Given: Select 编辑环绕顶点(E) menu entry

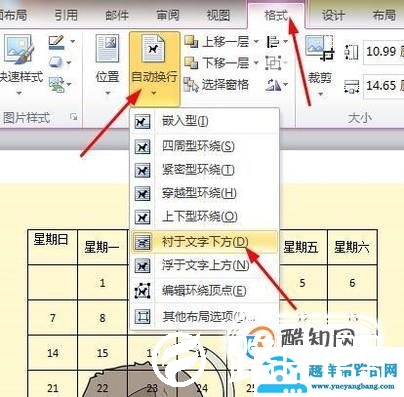Looking at the screenshot, I should point(204,291).
